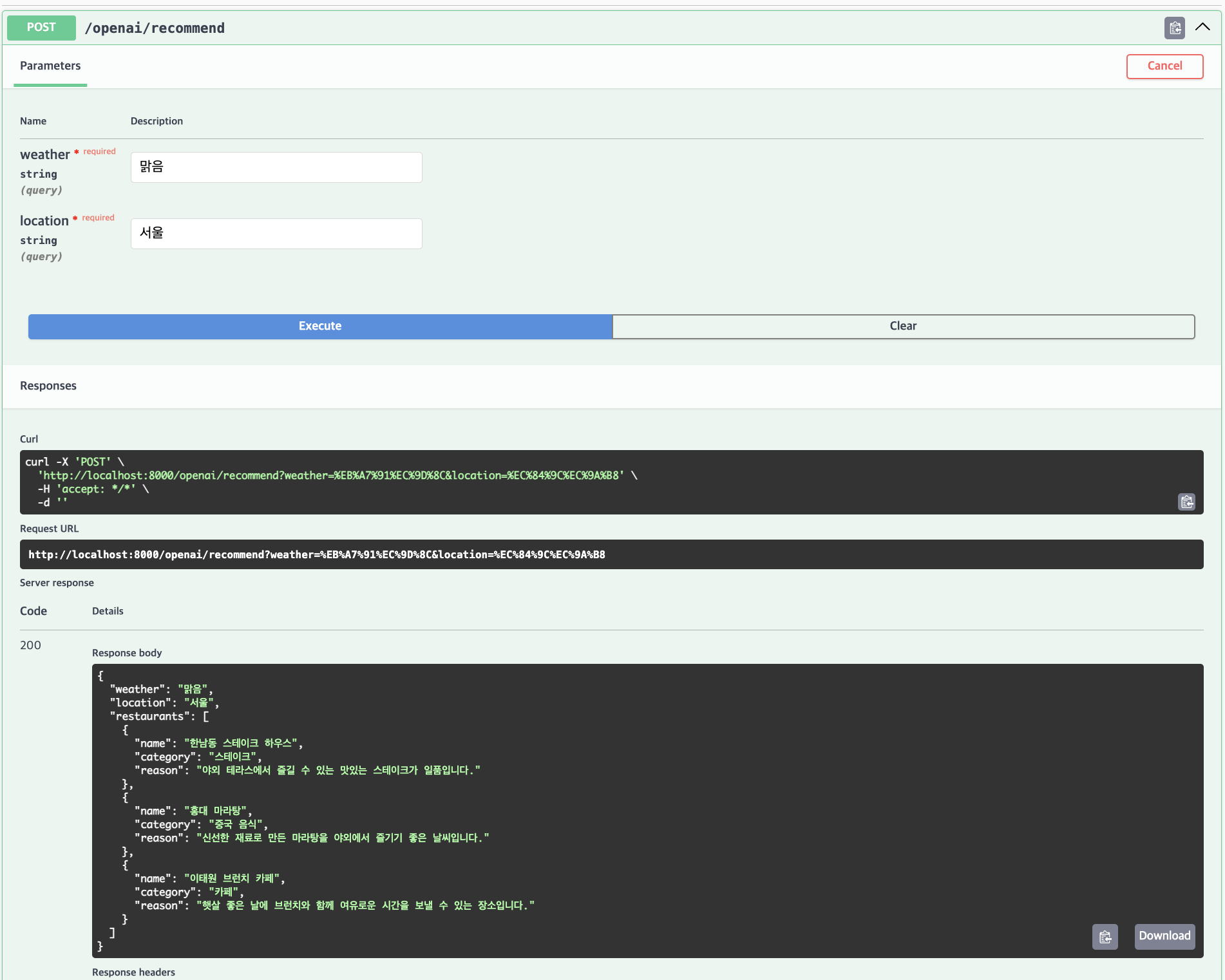The width and height of the screenshot is (1225, 980).
Task: Select the Parameters tab
Action: pos(50,66)
